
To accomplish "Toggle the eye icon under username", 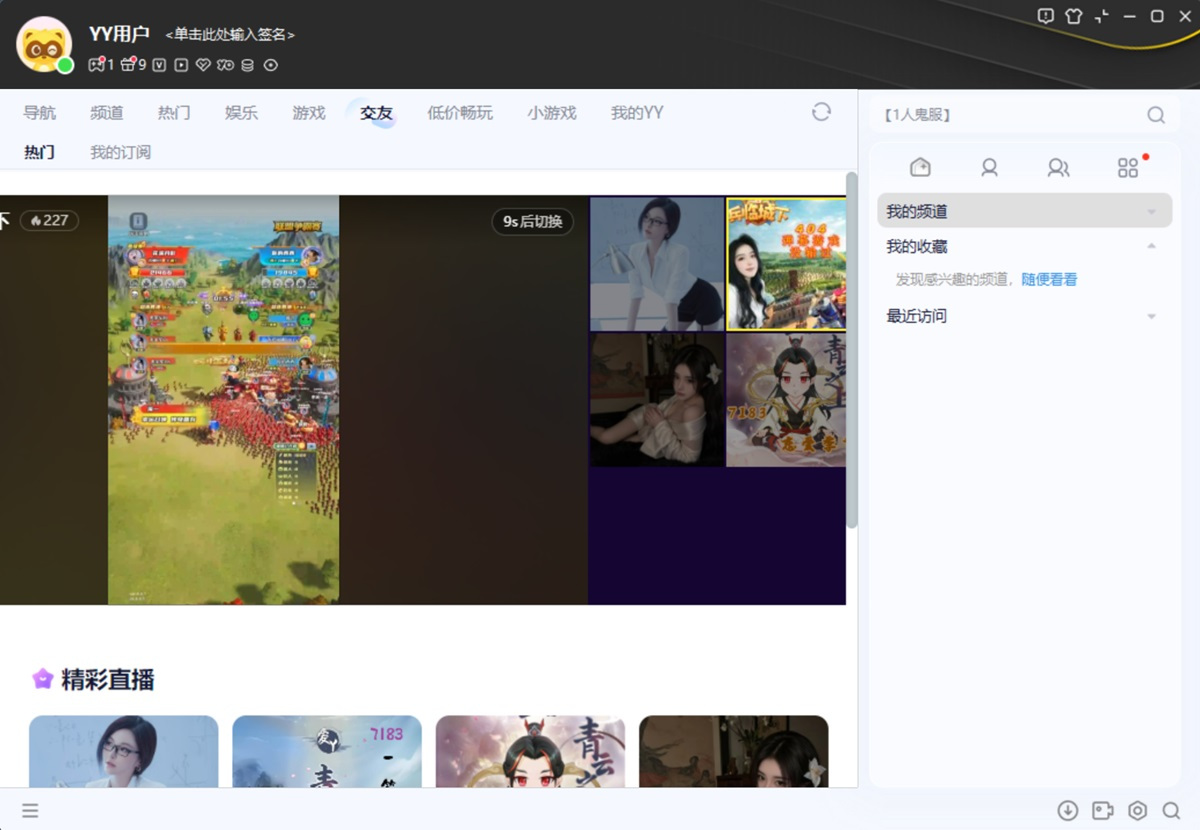I will pos(270,65).
